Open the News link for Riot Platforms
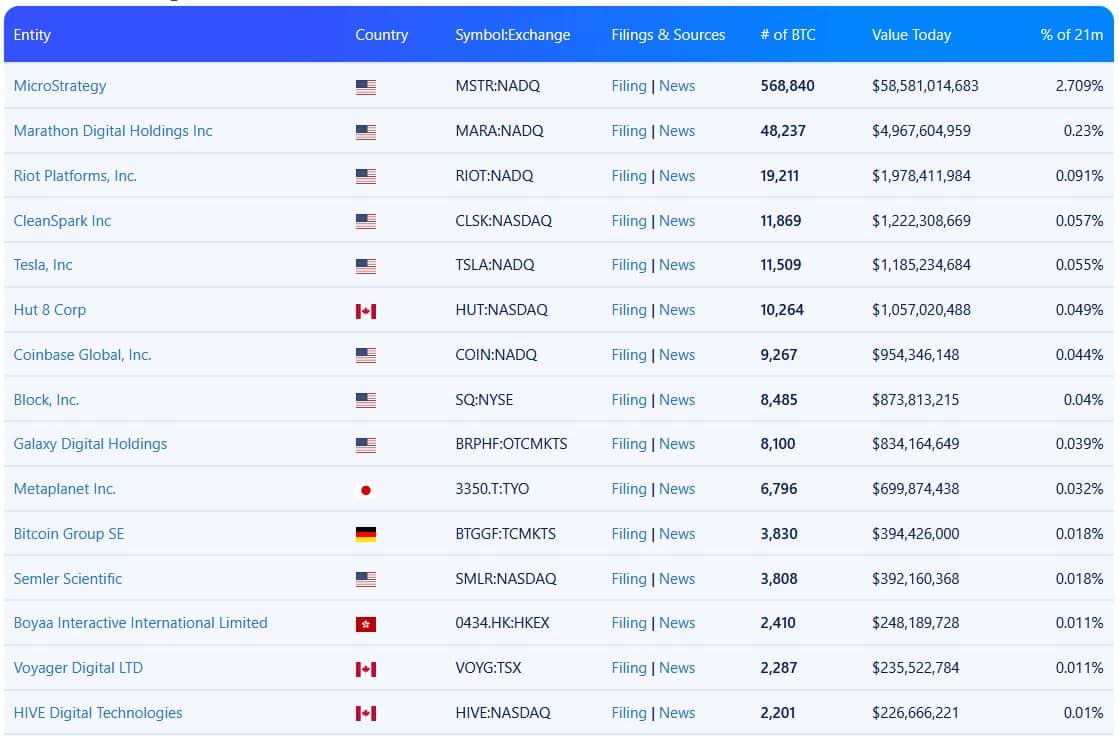The image size is (1119, 736). click(677, 176)
